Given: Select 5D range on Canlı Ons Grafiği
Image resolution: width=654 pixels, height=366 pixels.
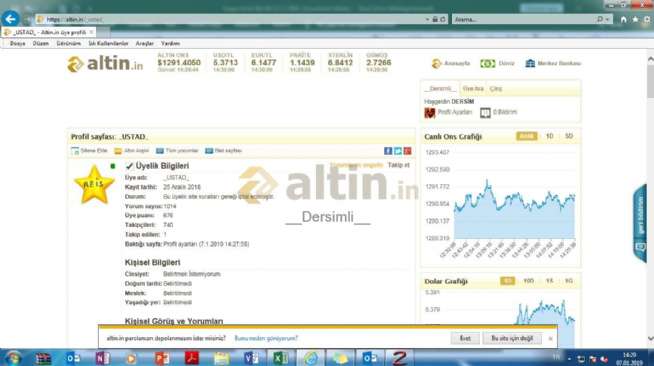Looking at the screenshot, I should click(569, 136).
